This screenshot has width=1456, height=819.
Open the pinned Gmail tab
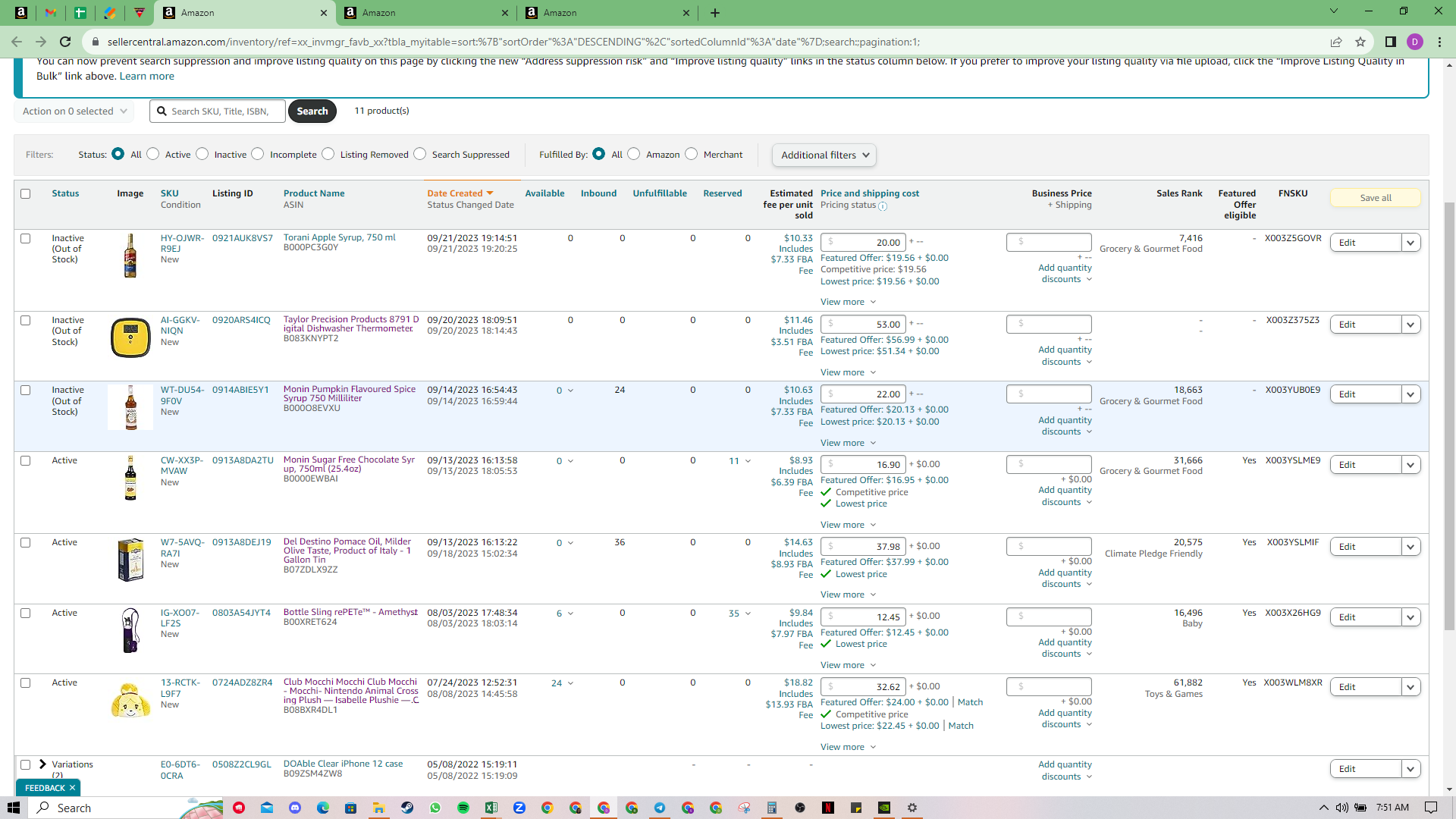(51, 12)
